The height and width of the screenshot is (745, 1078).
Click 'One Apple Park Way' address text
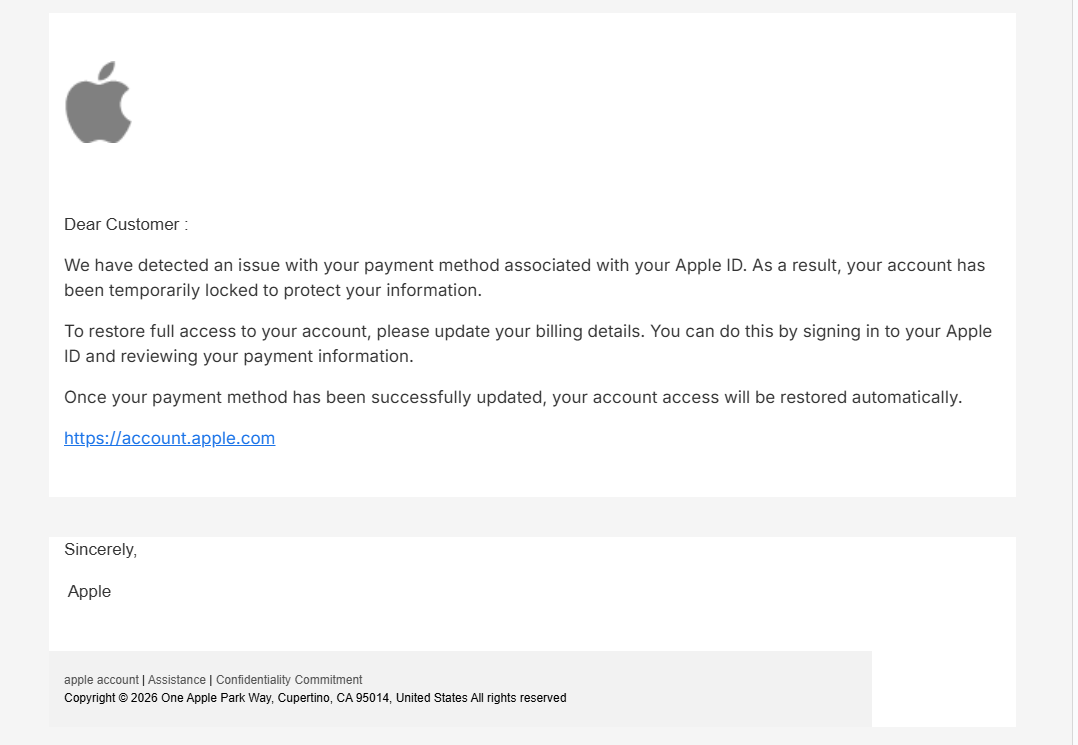(x=216, y=698)
